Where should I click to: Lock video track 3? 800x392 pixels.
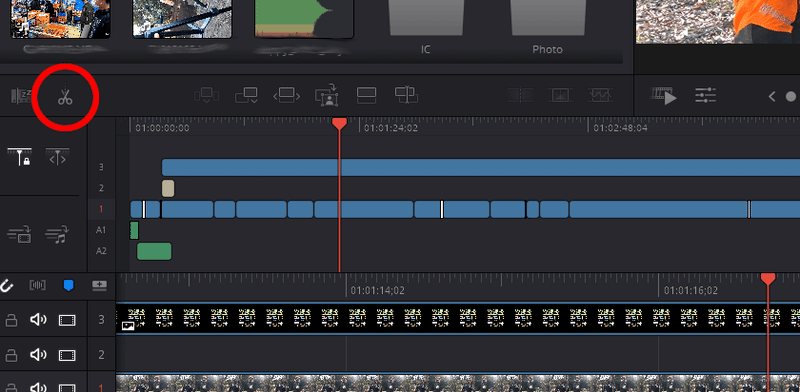pos(11,320)
